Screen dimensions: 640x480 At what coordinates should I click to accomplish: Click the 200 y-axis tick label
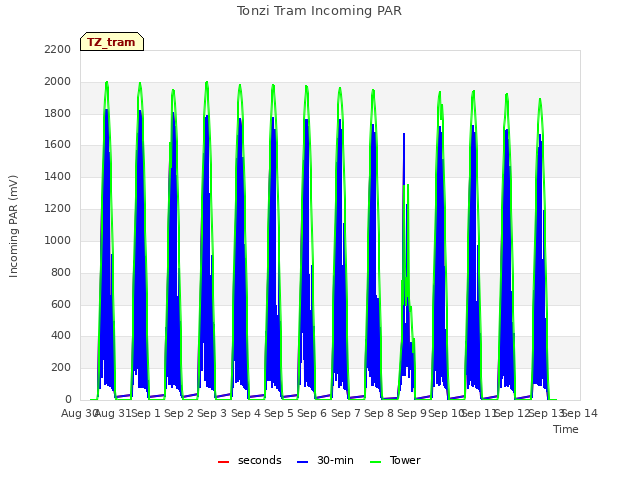61,367
